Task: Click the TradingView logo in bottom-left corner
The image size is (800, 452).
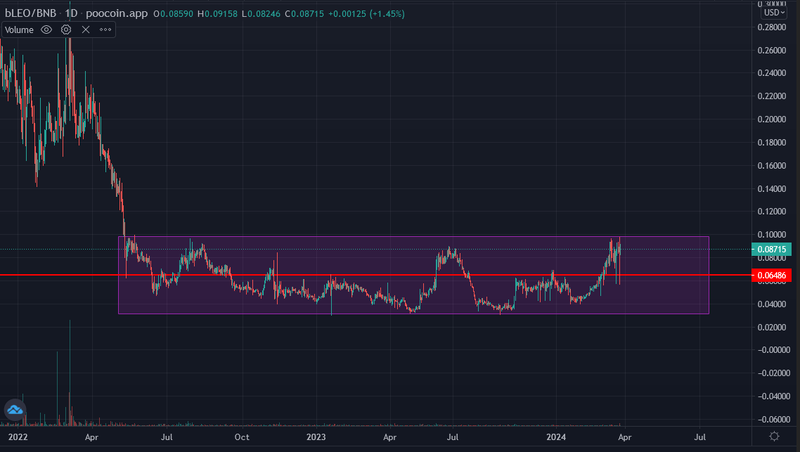Action: pos(15,409)
